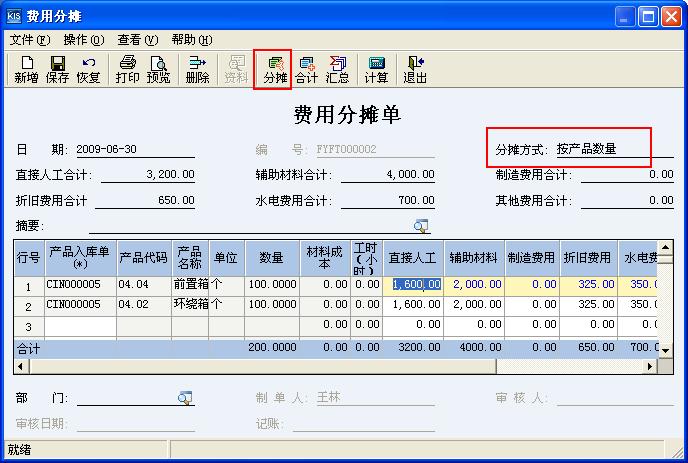
Task: Click the table's scroll up arrow
Action: click(x=665, y=248)
